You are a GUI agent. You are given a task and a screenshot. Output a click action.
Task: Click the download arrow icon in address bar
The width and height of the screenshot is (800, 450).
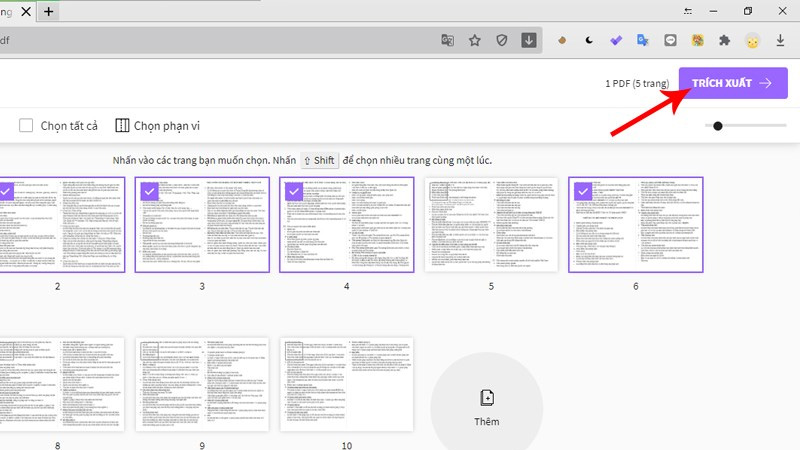coord(529,40)
